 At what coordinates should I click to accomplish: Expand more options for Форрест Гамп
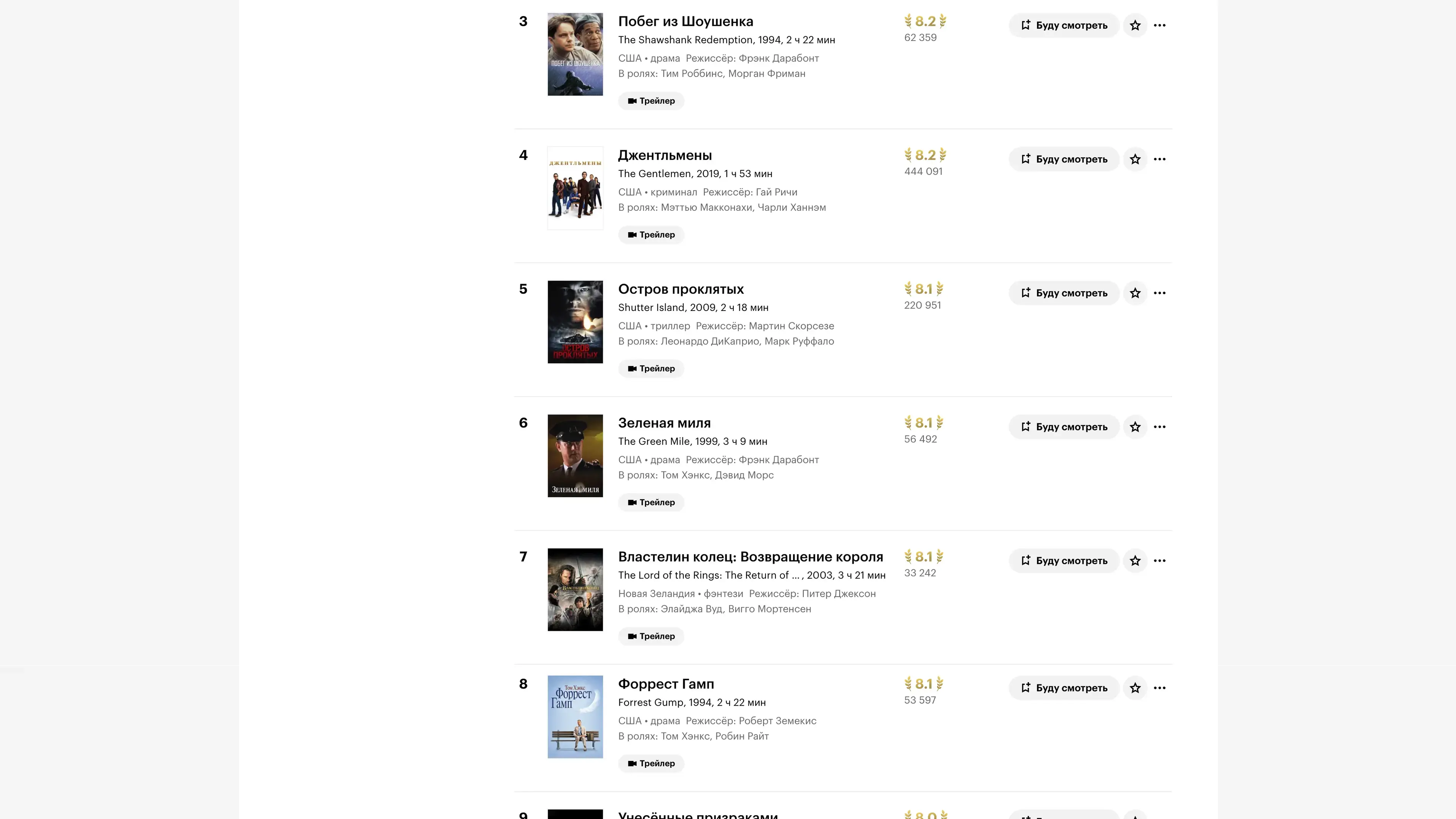coord(1159,689)
